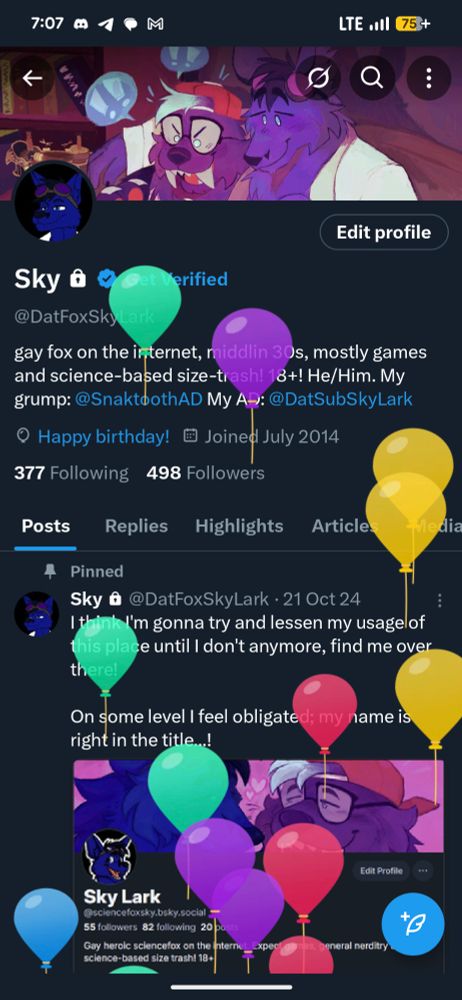View the 377 Following list
Screen dimensions: 462x1000
71,473
